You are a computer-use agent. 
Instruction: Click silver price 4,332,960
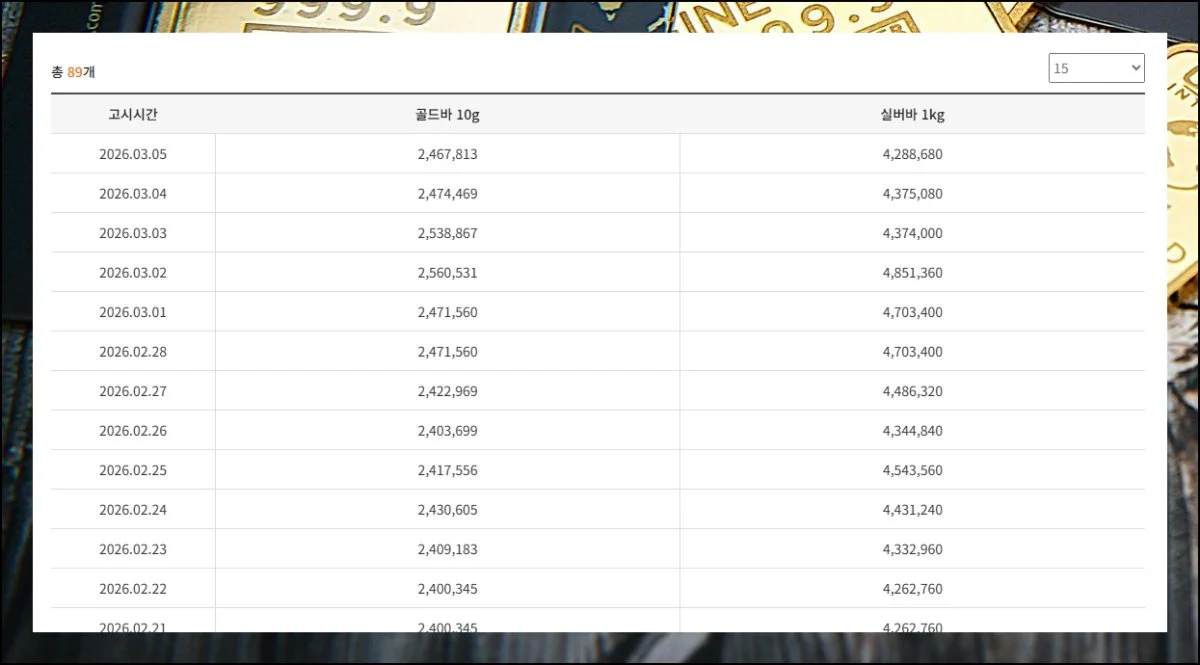[x=912, y=549]
